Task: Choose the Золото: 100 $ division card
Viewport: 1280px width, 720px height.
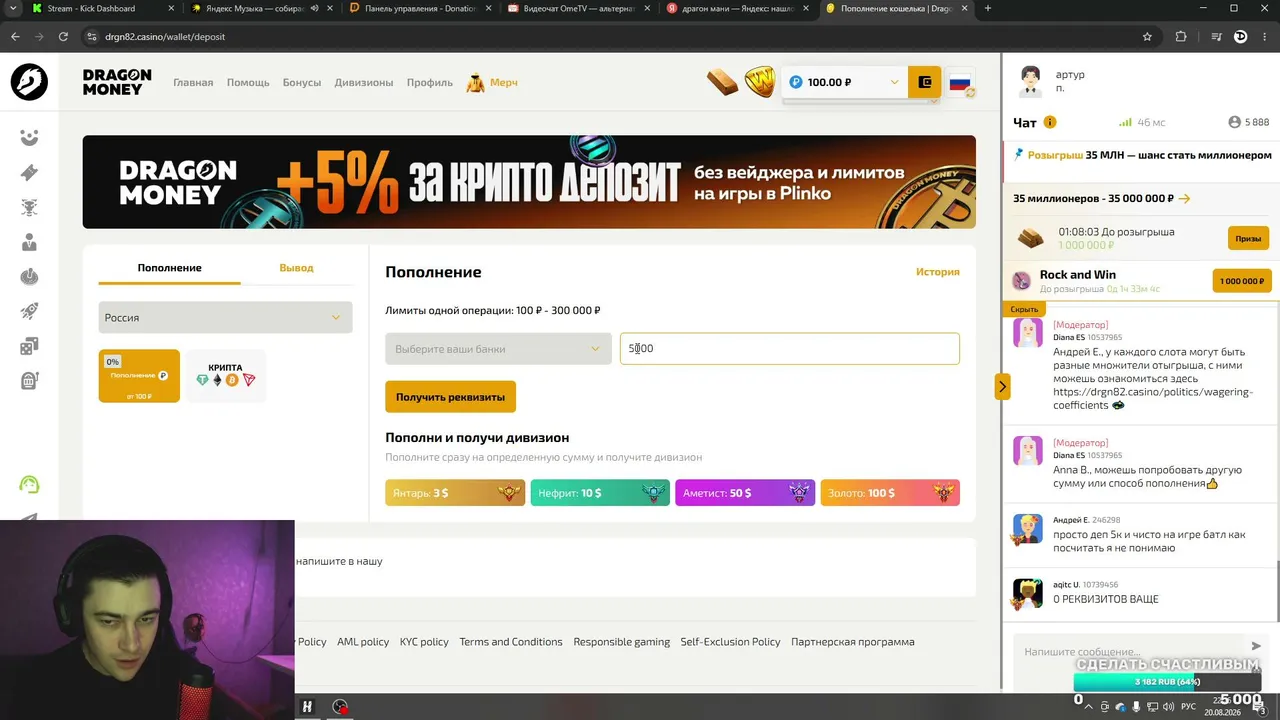Action: tap(890, 493)
